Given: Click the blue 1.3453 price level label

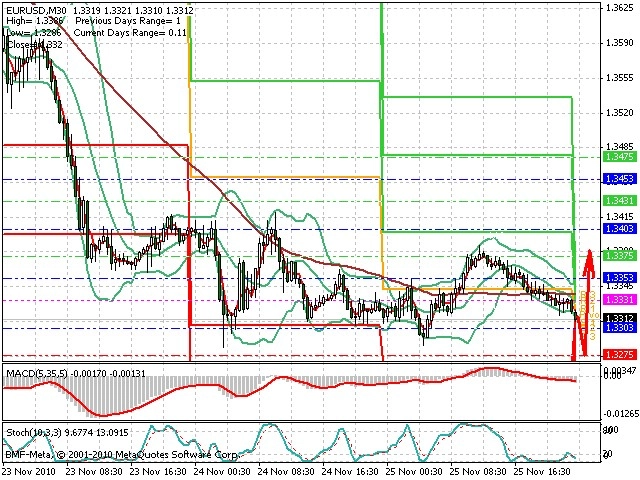Looking at the screenshot, I should click(620, 179).
